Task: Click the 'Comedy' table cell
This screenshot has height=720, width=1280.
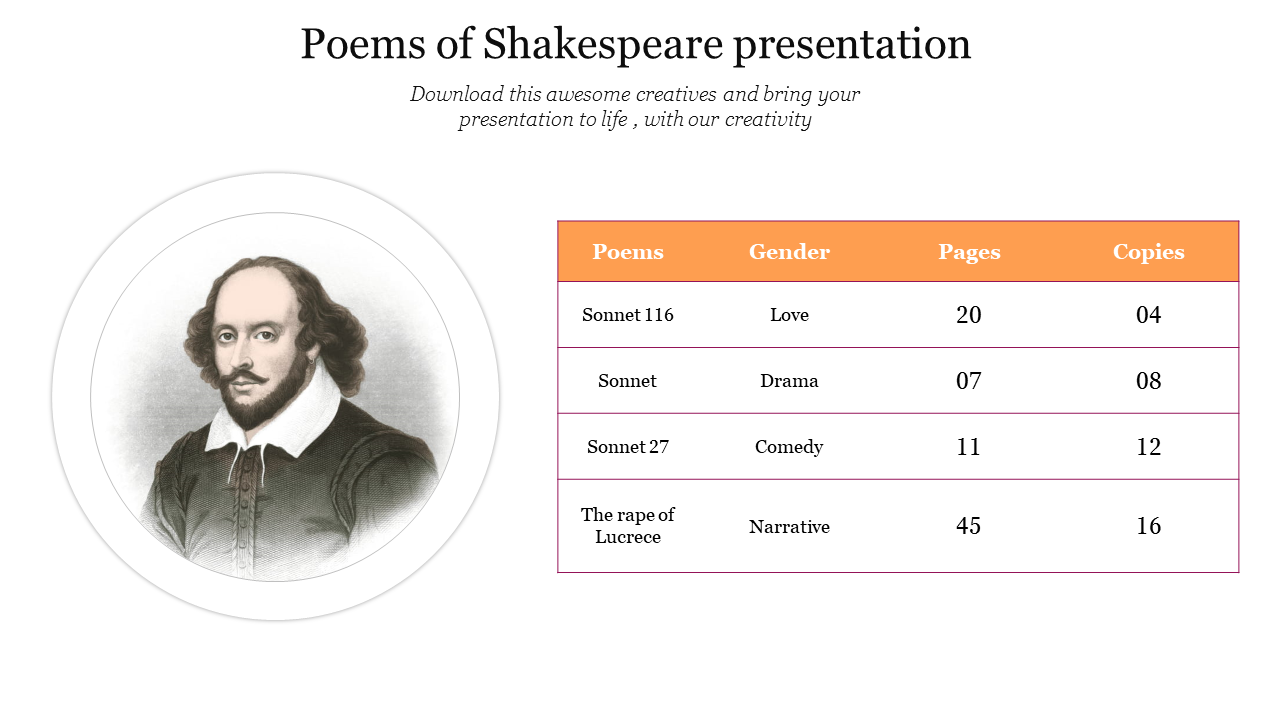Action: [x=789, y=447]
